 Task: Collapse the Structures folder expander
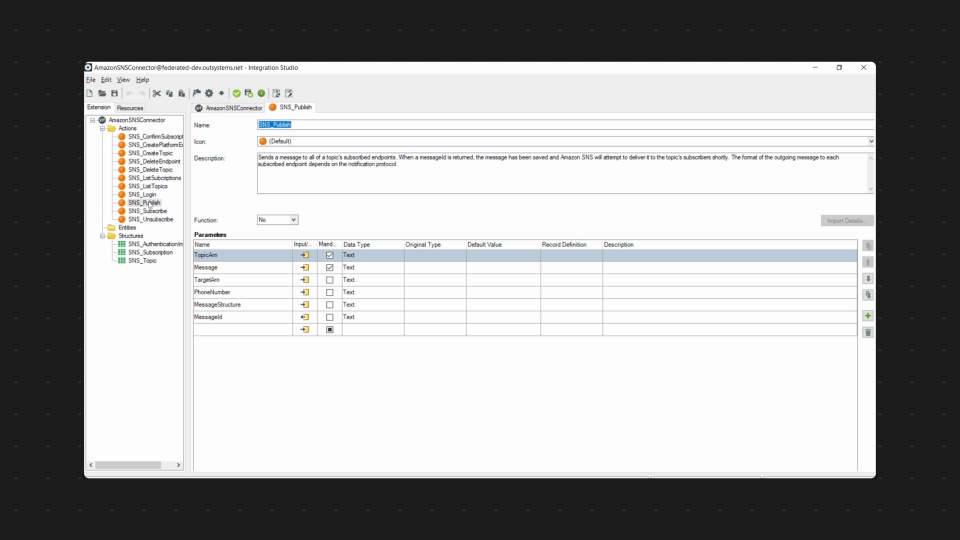tap(102, 236)
